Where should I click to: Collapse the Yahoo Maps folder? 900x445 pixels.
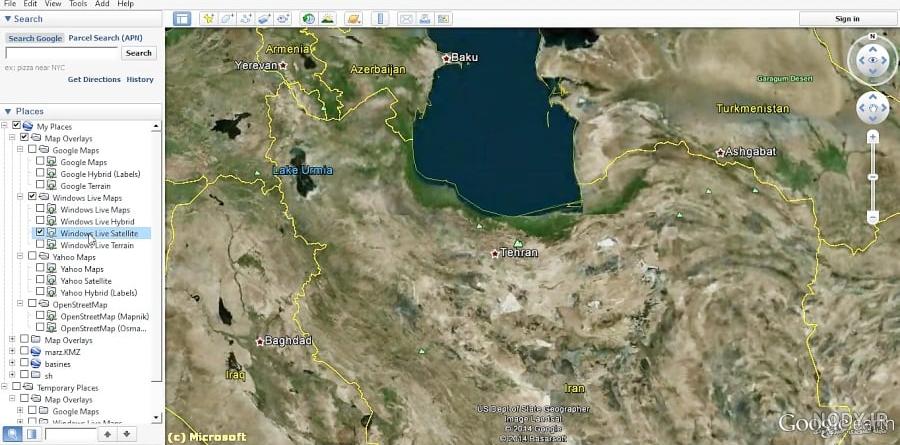20,256
